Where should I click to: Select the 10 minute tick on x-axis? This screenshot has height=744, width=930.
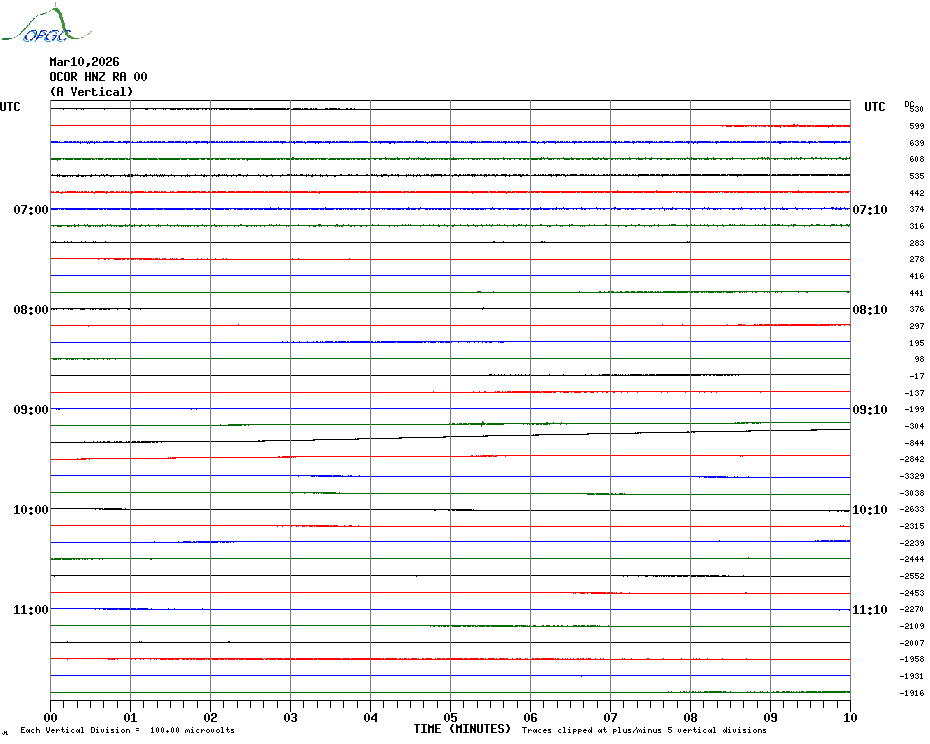click(x=849, y=717)
